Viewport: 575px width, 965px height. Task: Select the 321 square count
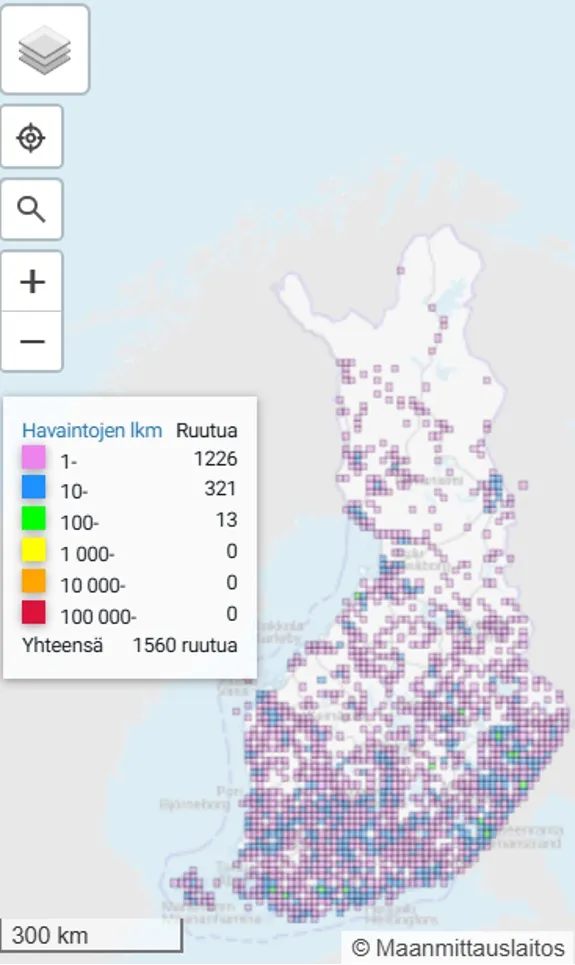220,488
